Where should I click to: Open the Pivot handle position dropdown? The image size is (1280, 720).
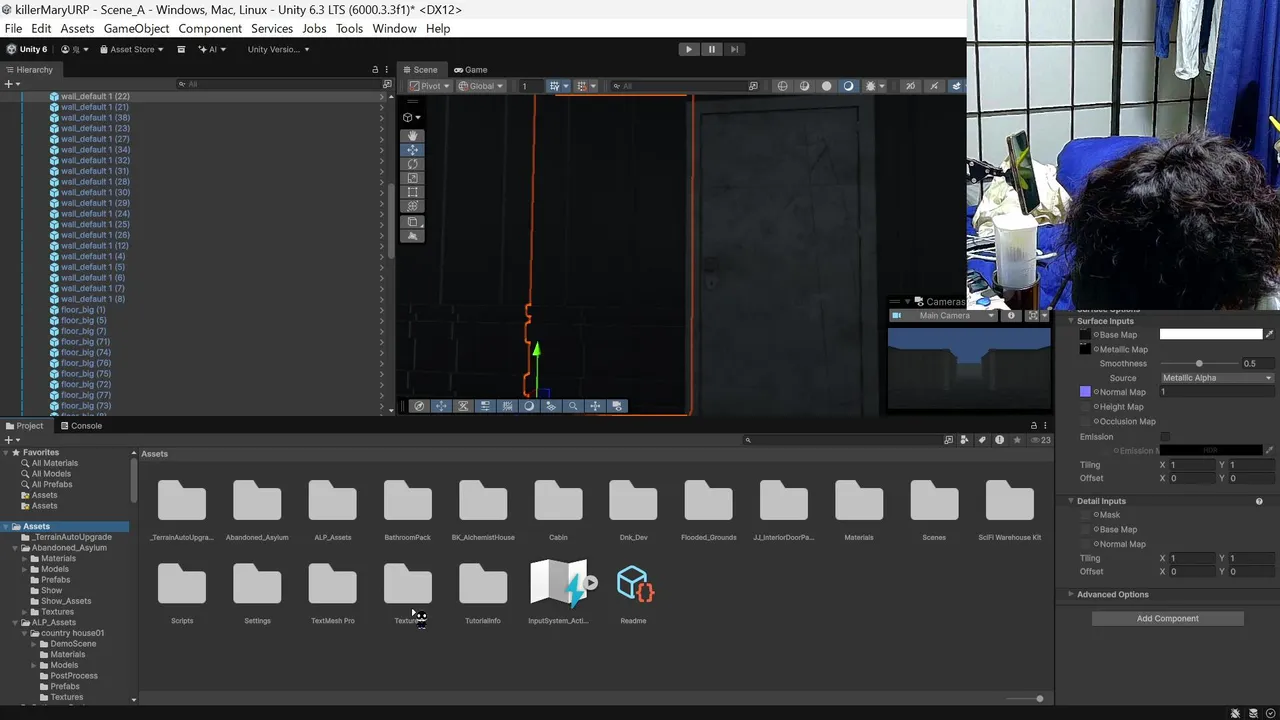pos(429,86)
